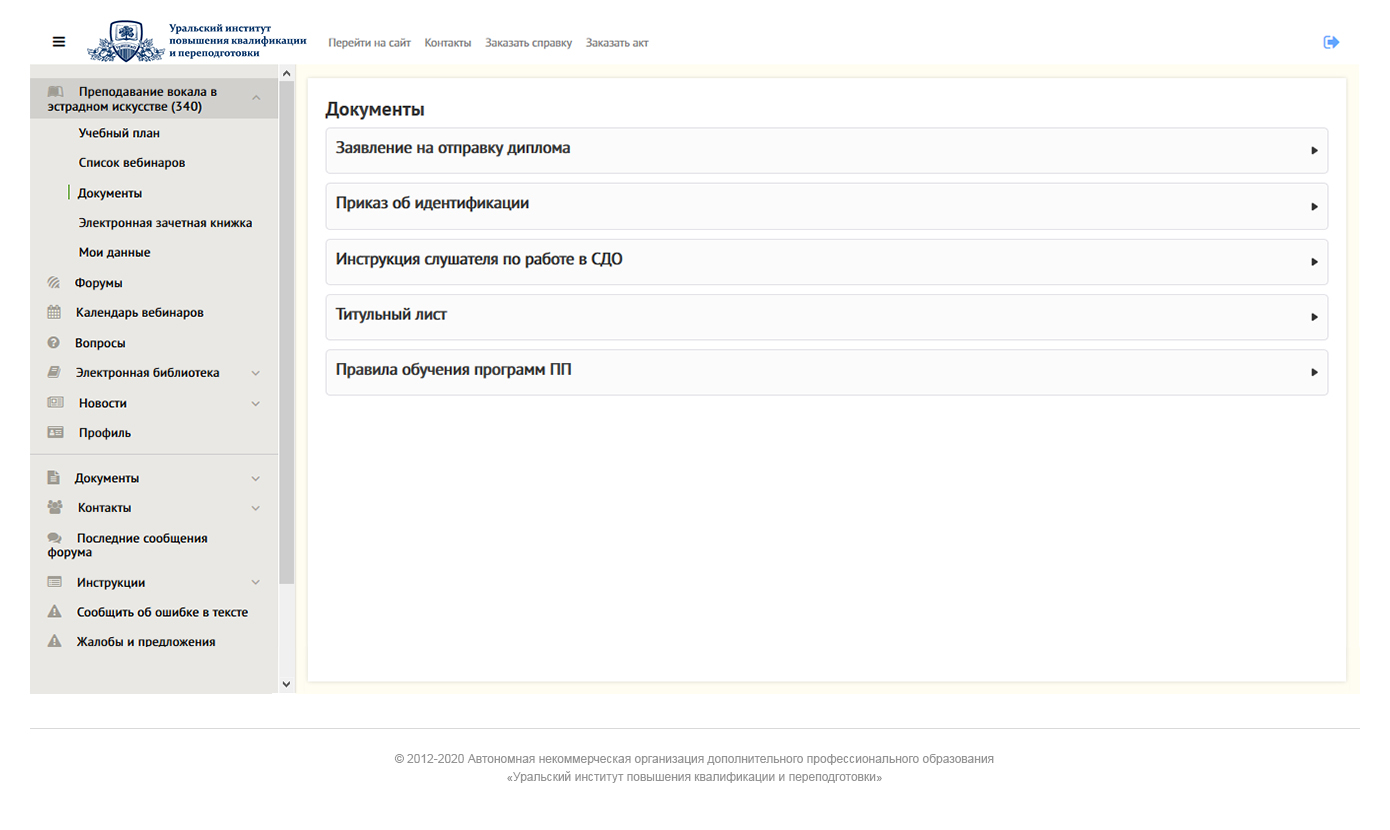The width and height of the screenshot is (1390, 830).
Task: Click the sidebar scroll down arrow
Action: (287, 684)
